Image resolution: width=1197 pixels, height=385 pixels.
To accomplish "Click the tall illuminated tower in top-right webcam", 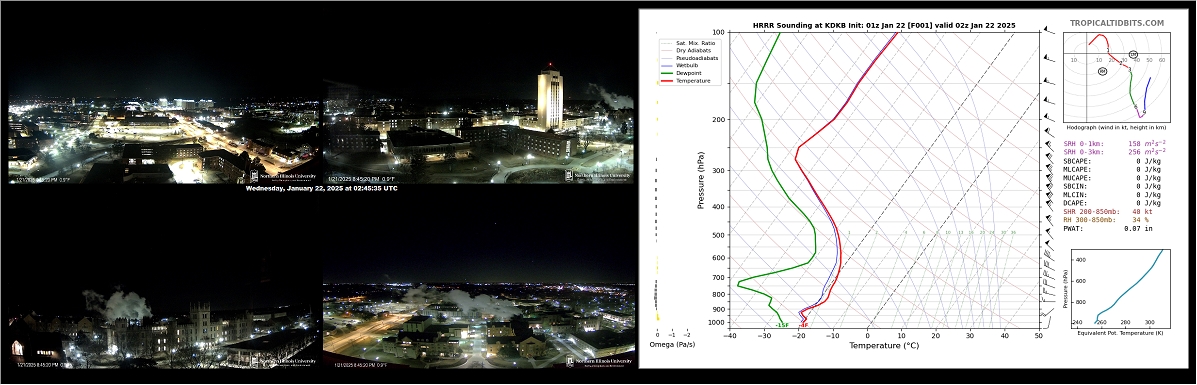I will [x=550, y=99].
